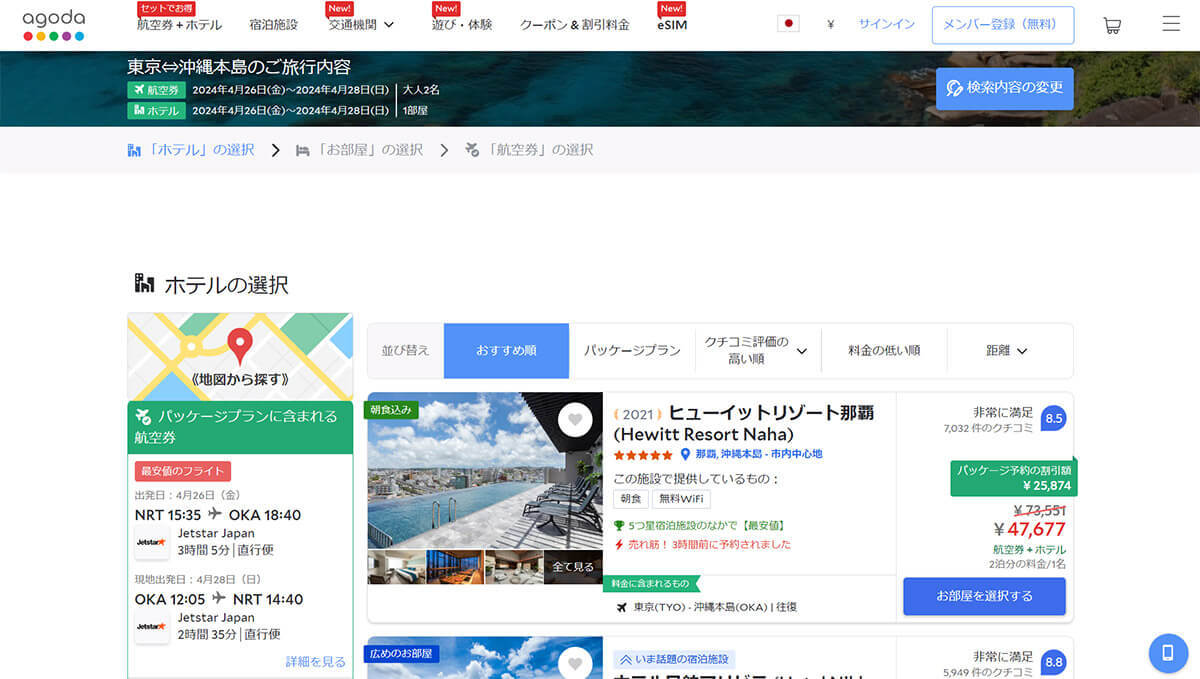Click the 朝食込み photo label
1200x679 pixels.
[391, 410]
